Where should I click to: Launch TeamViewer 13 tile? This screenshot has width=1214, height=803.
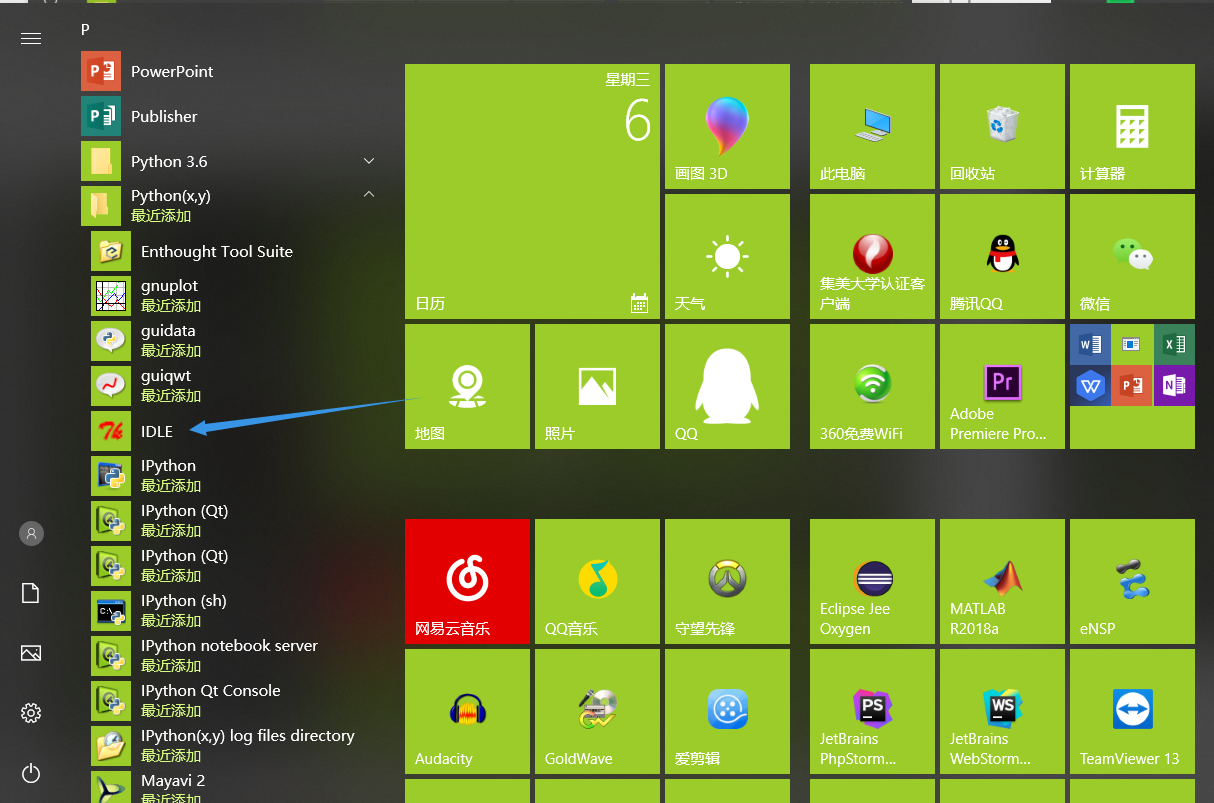click(1132, 711)
